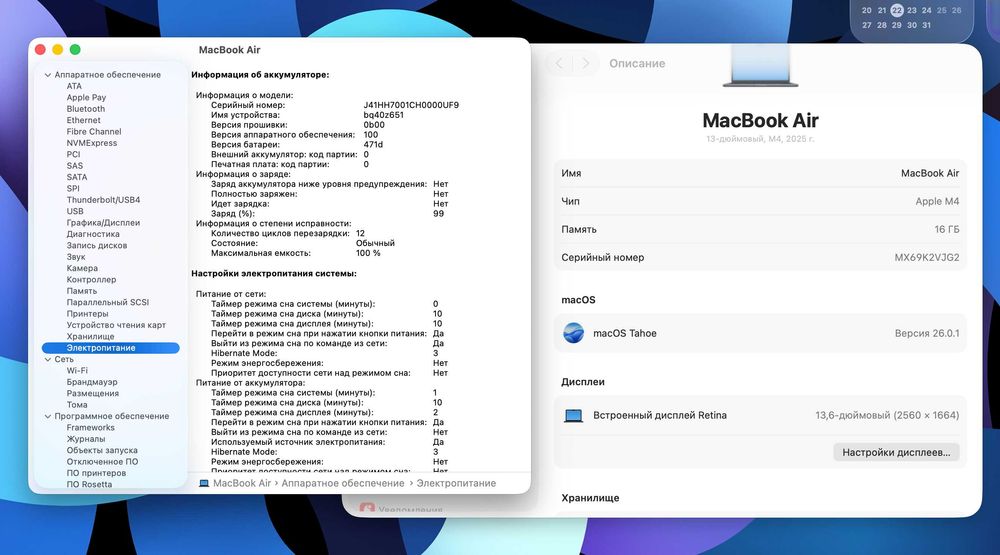Open Fibre Channel entry

coord(94,131)
